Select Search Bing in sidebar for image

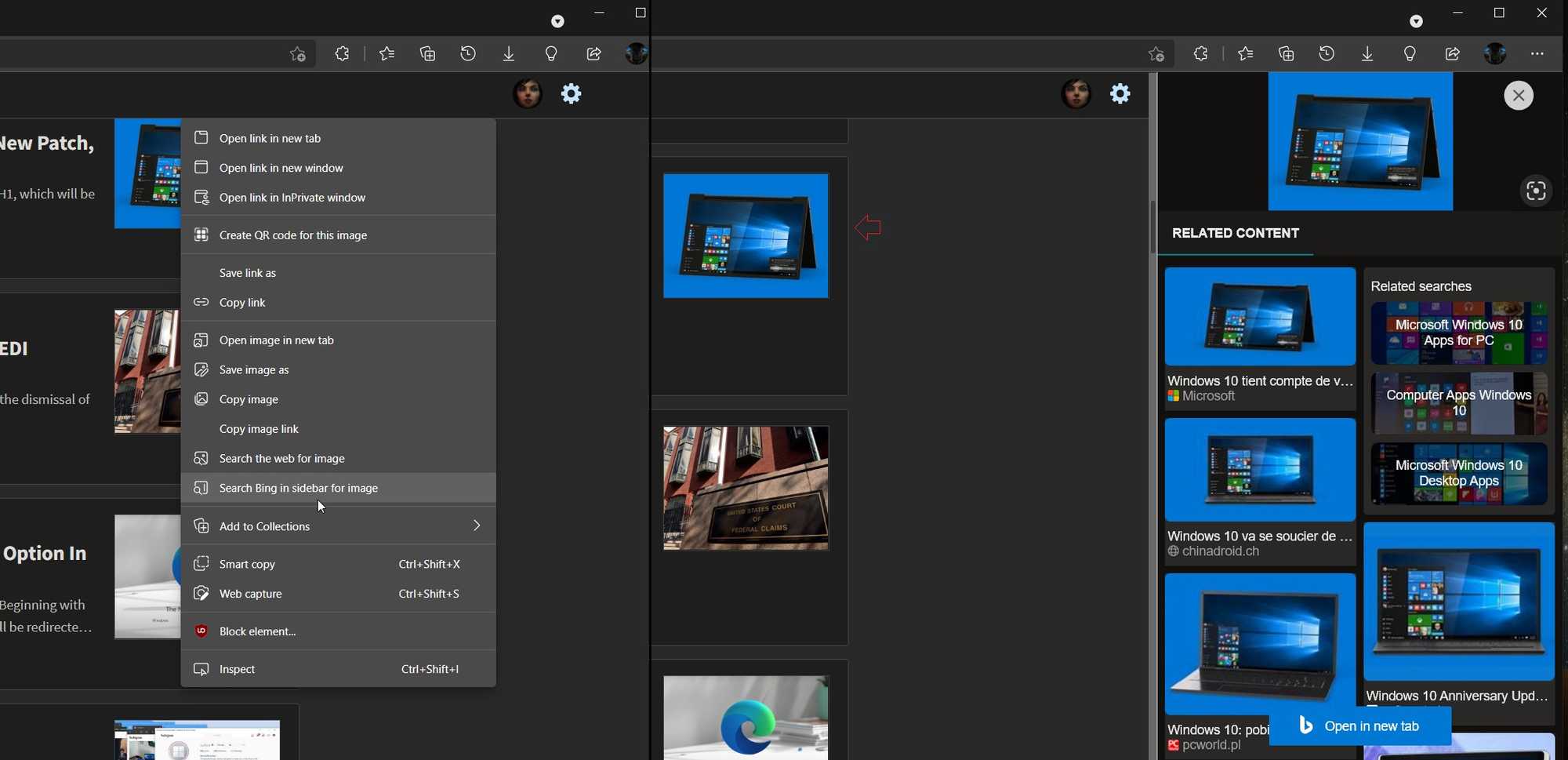pyautogui.click(x=339, y=488)
